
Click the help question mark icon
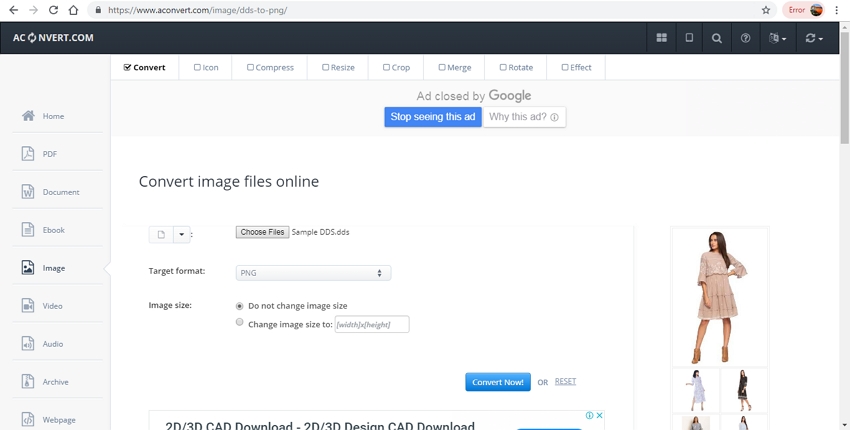pyautogui.click(x=745, y=38)
